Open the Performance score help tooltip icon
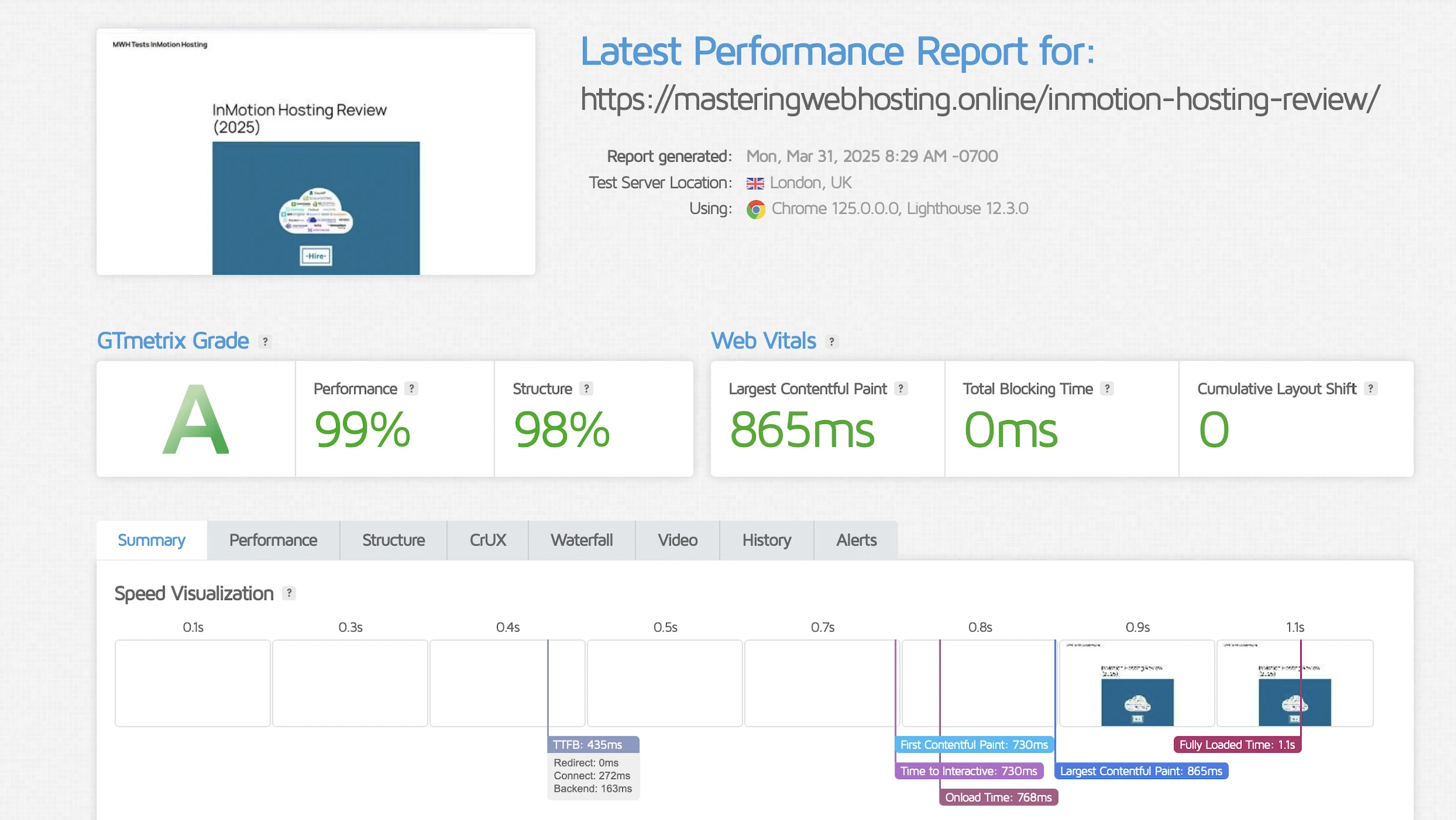 click(411, 389)
